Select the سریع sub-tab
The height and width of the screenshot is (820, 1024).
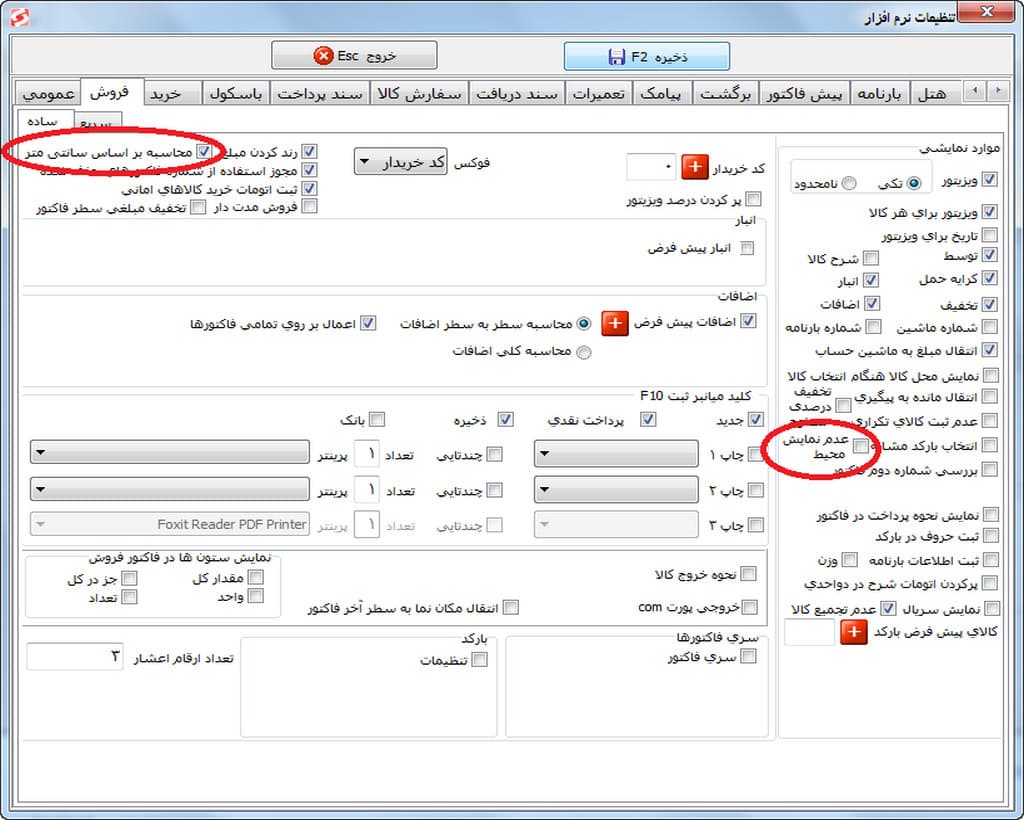[x=97, y=123]
